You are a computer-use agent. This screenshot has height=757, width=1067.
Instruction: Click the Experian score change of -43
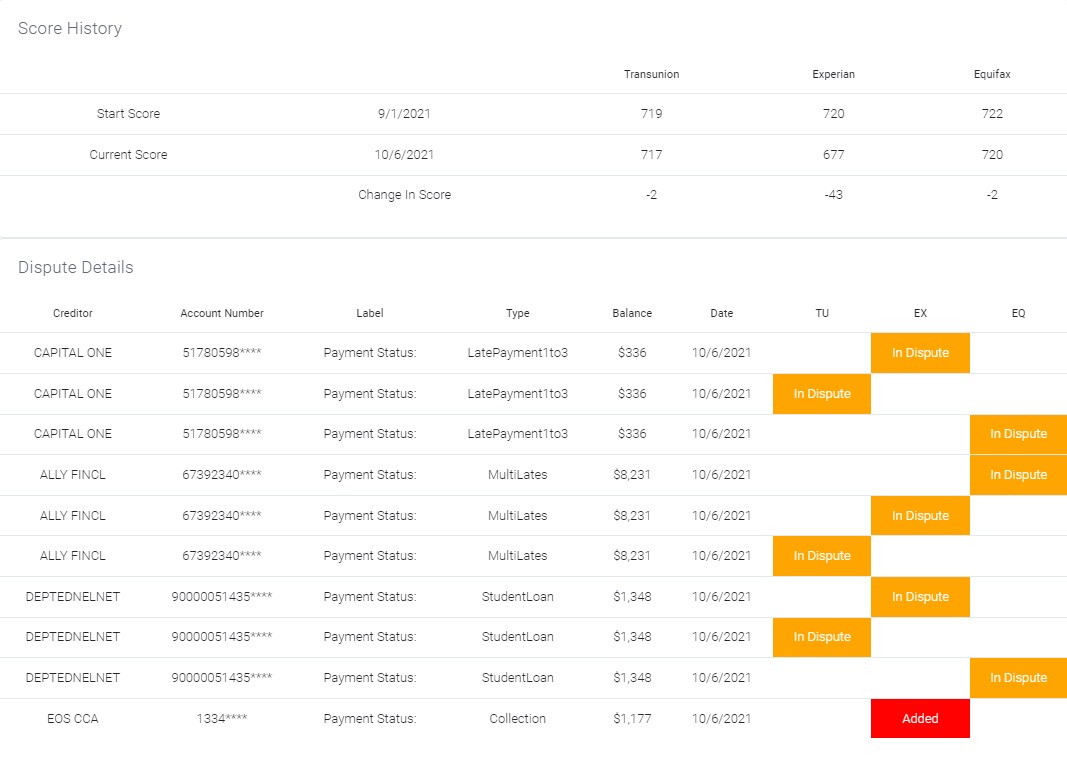tap(833, 195)
